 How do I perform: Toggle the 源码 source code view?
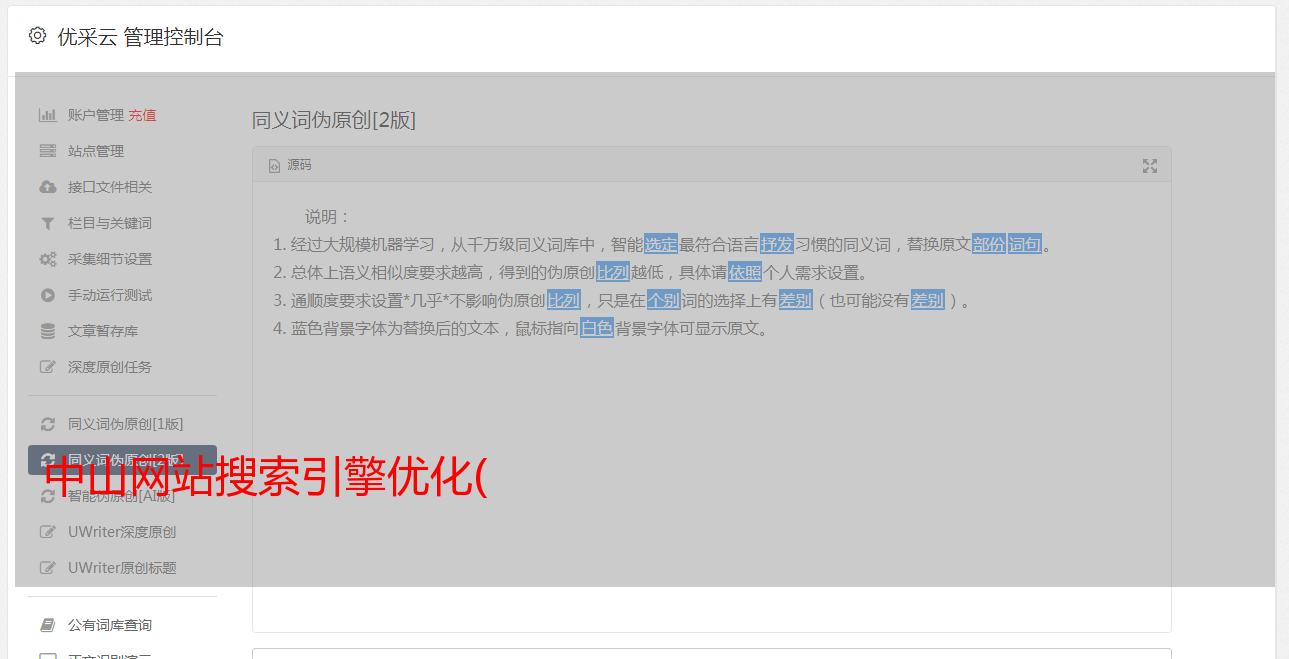click(x=290, y=165)
